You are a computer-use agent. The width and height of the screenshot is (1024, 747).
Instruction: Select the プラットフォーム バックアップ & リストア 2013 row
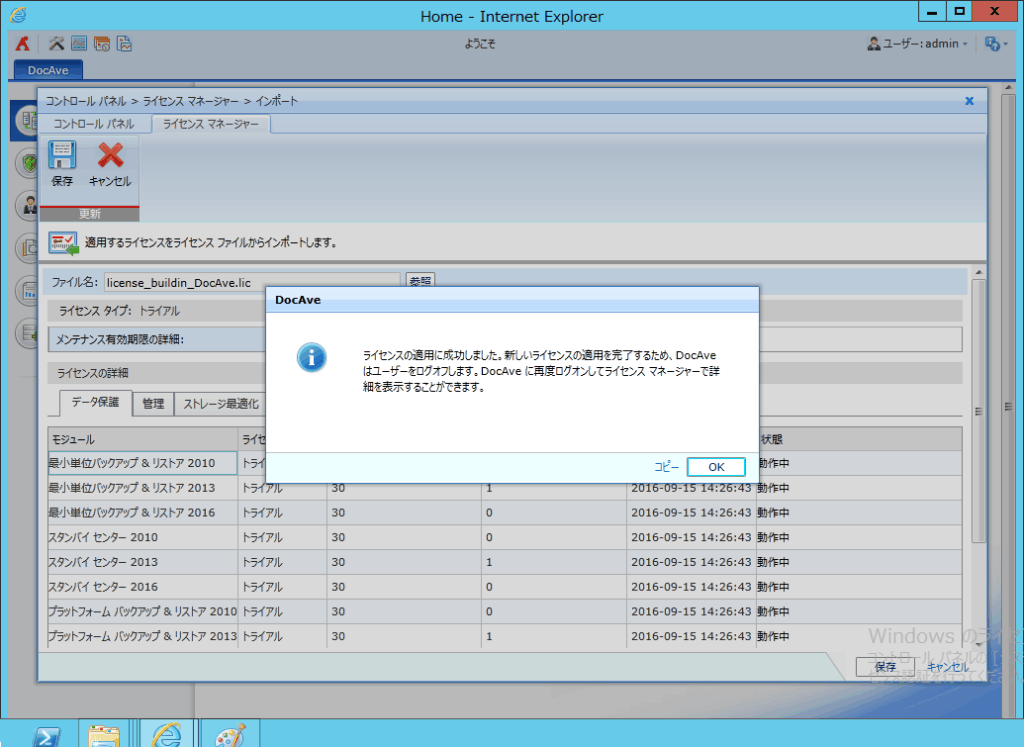point(505,636)
